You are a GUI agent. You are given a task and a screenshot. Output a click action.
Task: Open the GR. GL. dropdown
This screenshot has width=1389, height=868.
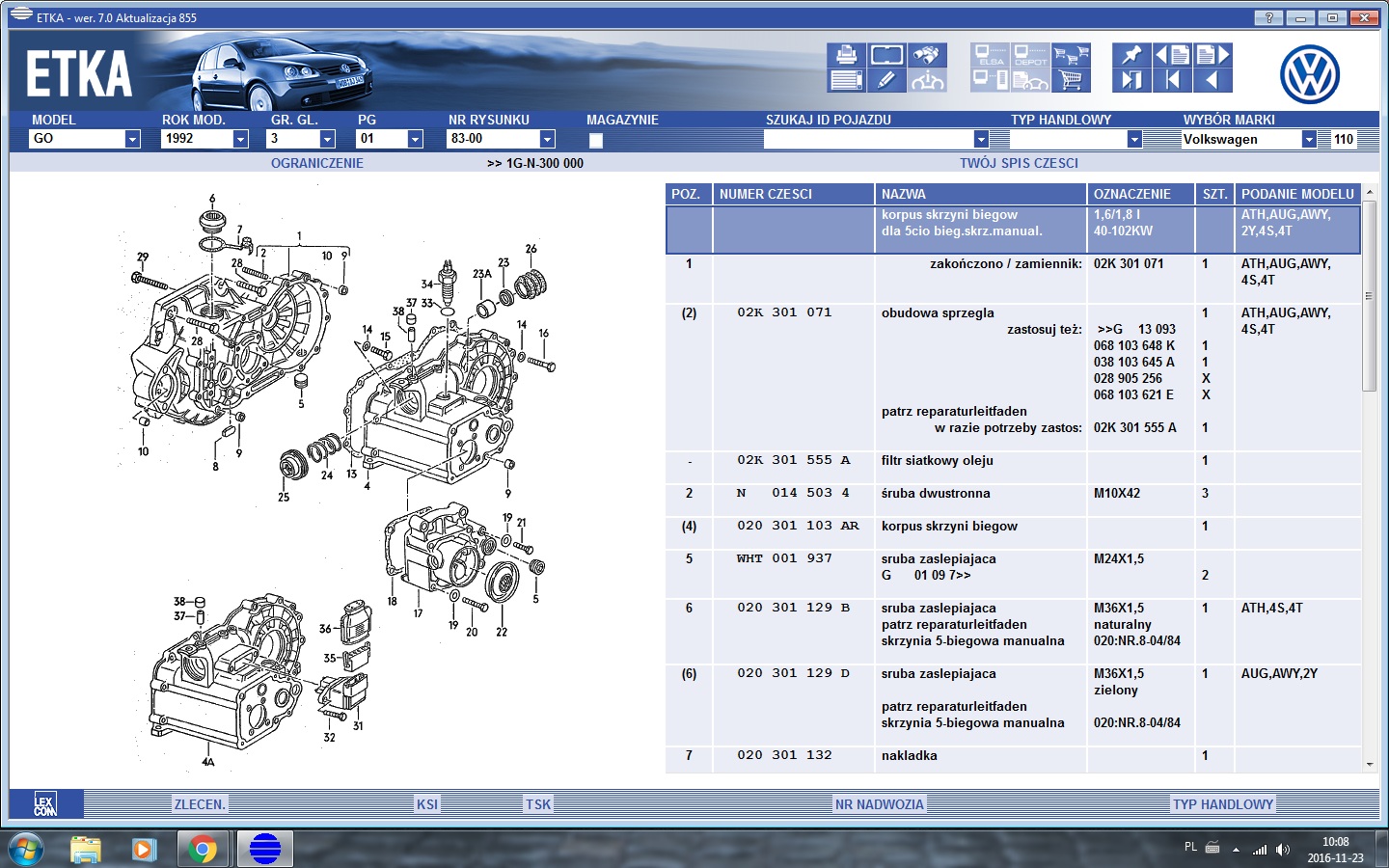(327, 139)
